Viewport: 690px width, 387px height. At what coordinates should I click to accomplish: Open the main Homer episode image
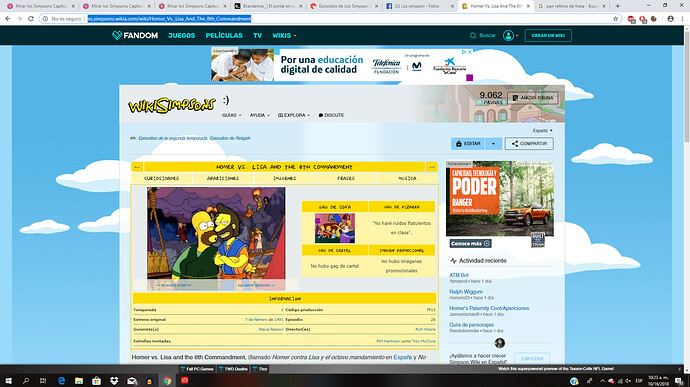(x=216, y=238)
